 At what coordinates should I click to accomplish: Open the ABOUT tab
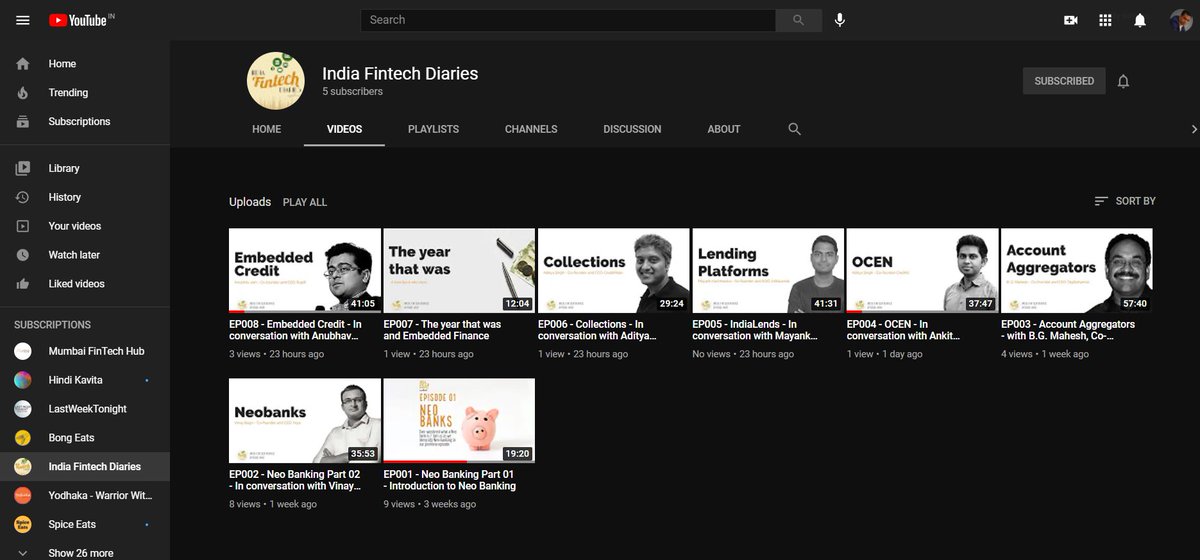point(724,129)
